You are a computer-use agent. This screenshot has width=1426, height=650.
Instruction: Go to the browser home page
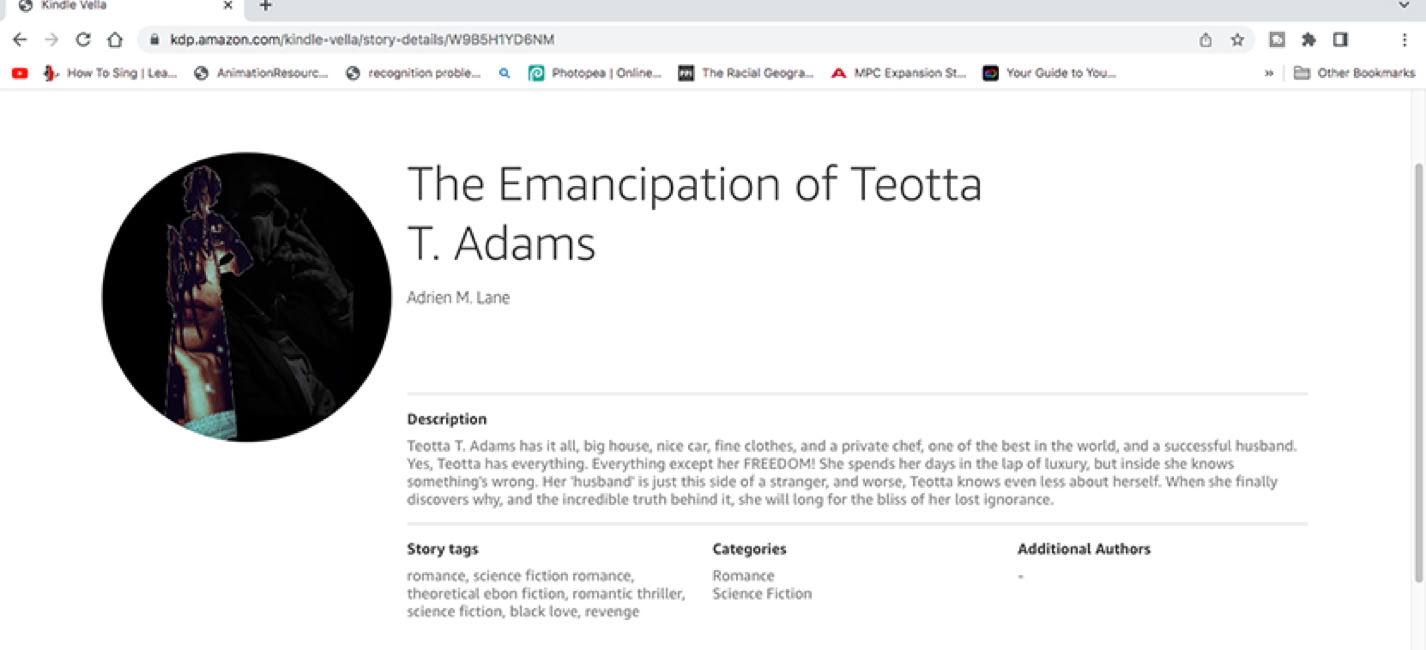point(115,40)
